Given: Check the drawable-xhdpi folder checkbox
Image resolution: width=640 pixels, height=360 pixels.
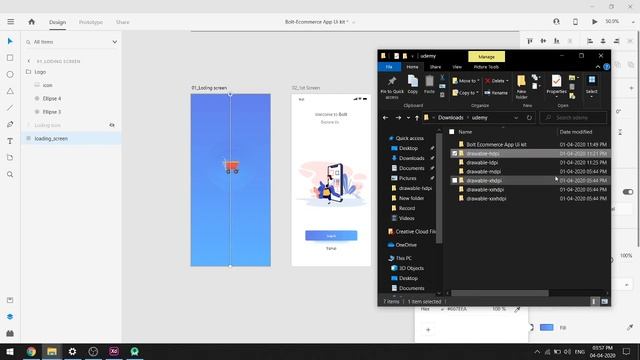Looking at the screenshot, I should tap(455, 180).
